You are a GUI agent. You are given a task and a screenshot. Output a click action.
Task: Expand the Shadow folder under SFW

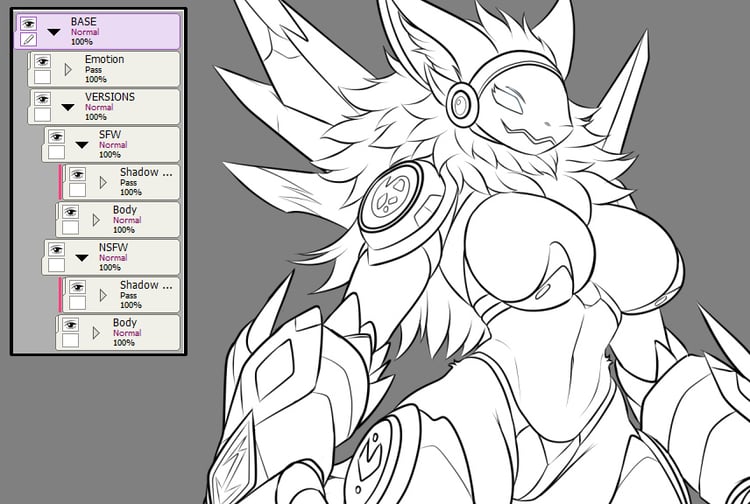(103, 182)
